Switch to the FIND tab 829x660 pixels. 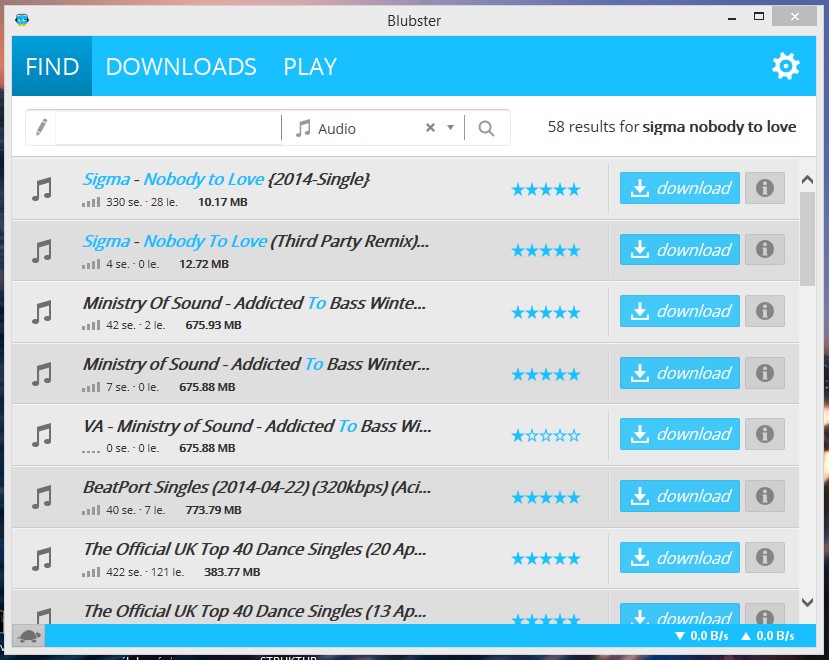pyautogui.click(x=52, y=66)
